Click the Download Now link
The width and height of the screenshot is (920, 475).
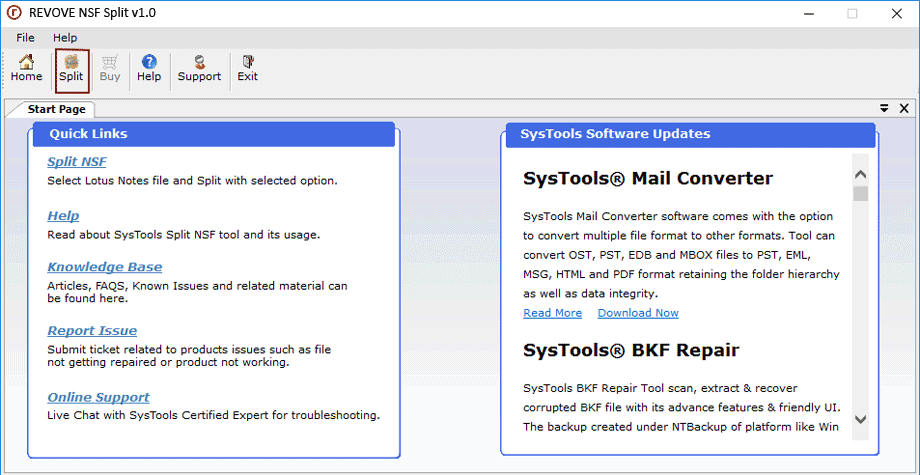click(638, 313)
